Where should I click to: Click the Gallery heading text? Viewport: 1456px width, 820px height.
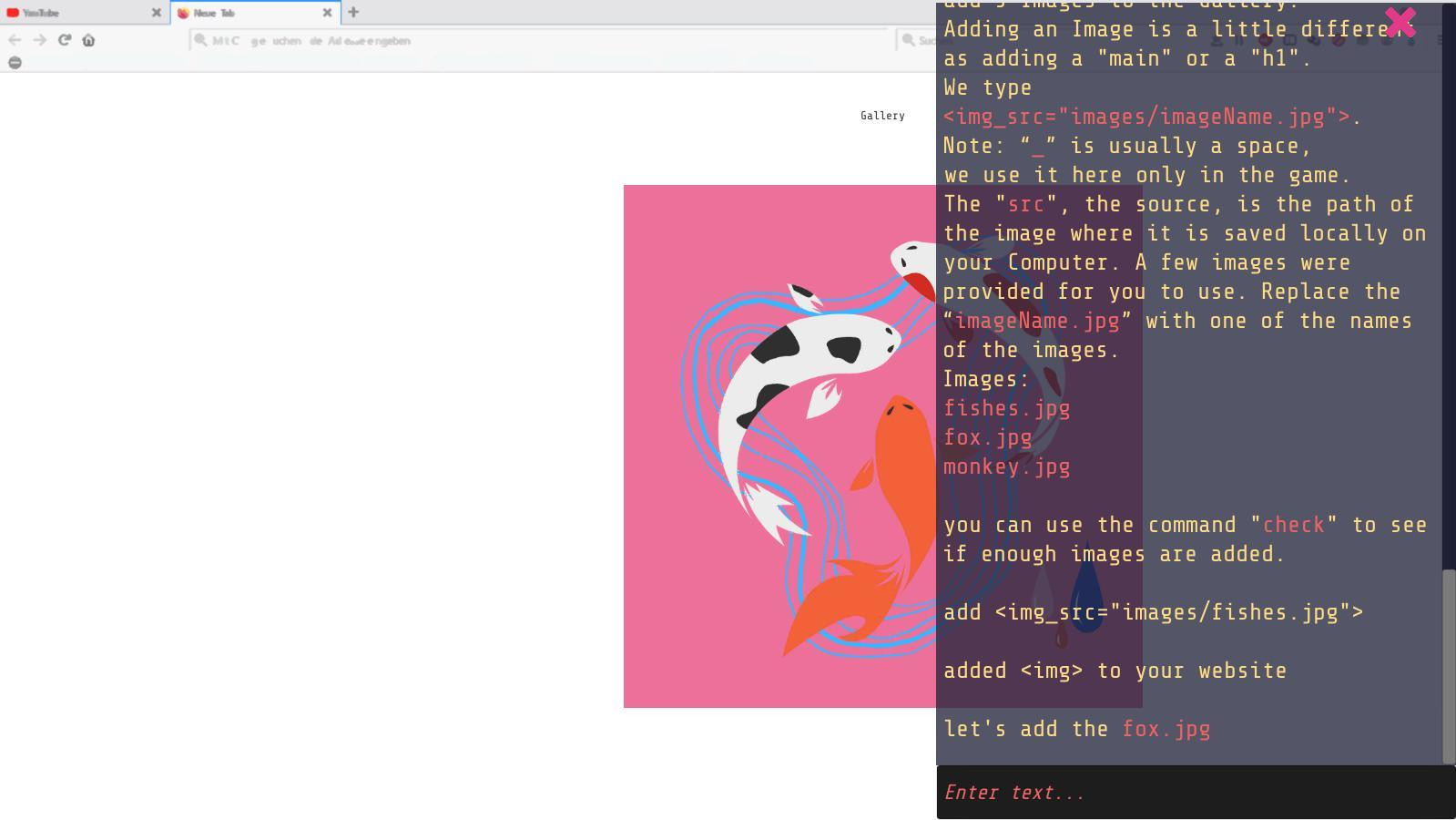coord(882,116)
